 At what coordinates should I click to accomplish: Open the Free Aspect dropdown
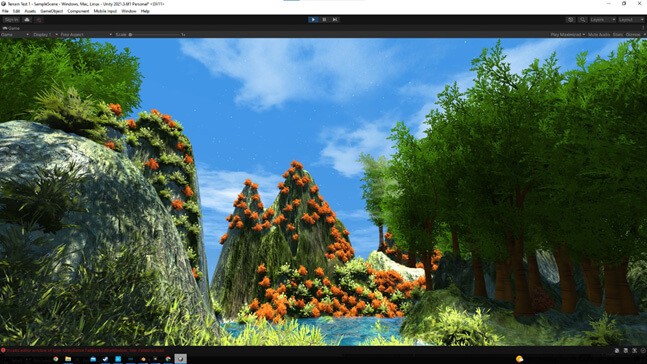tap(86, 35)
